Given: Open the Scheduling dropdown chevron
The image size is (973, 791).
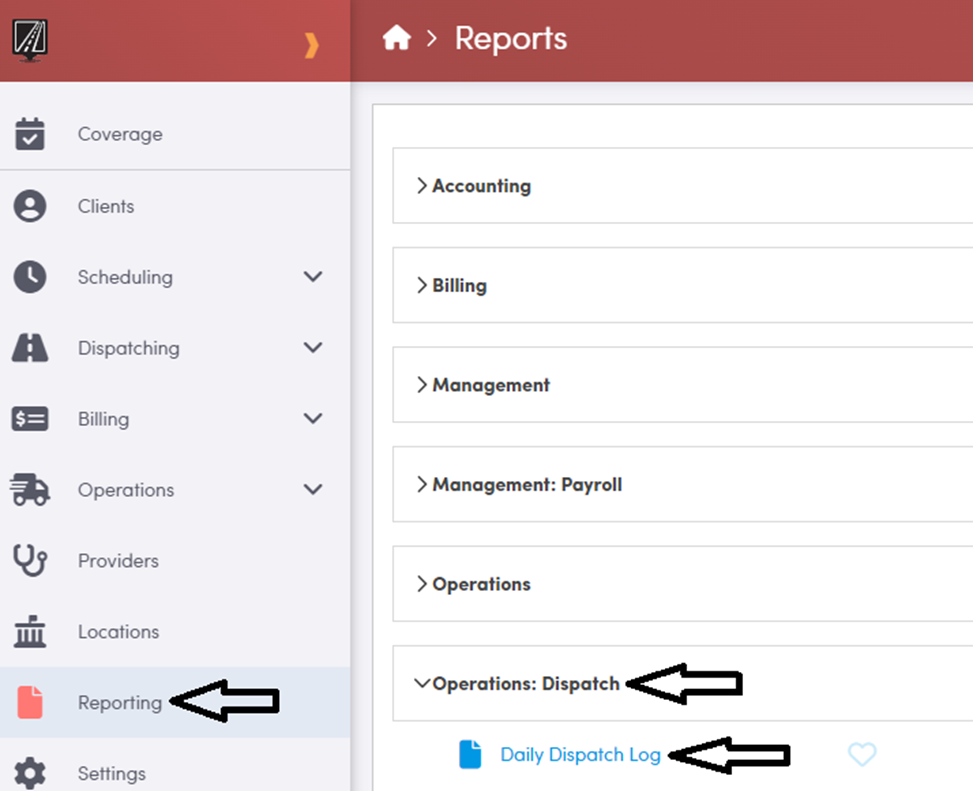Looking at the screenshot, I should tap(313, 277).
